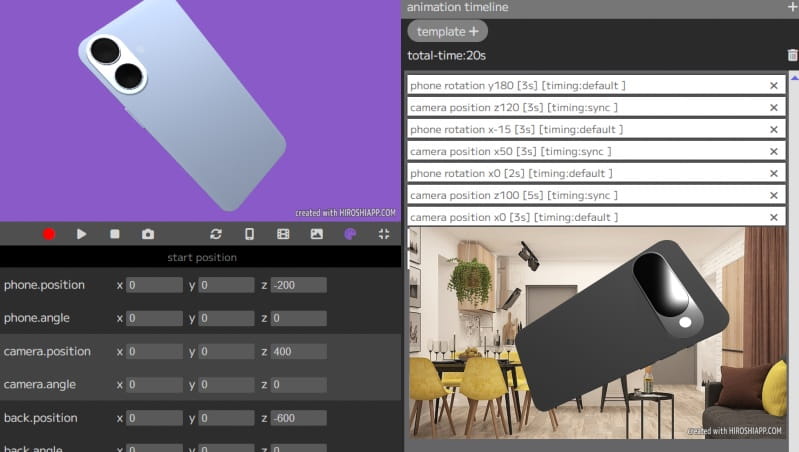Image resolution: width=799 pixels, height=452 pixels.
Task: Click the camera.position z value field
Action: pos(298,352)
